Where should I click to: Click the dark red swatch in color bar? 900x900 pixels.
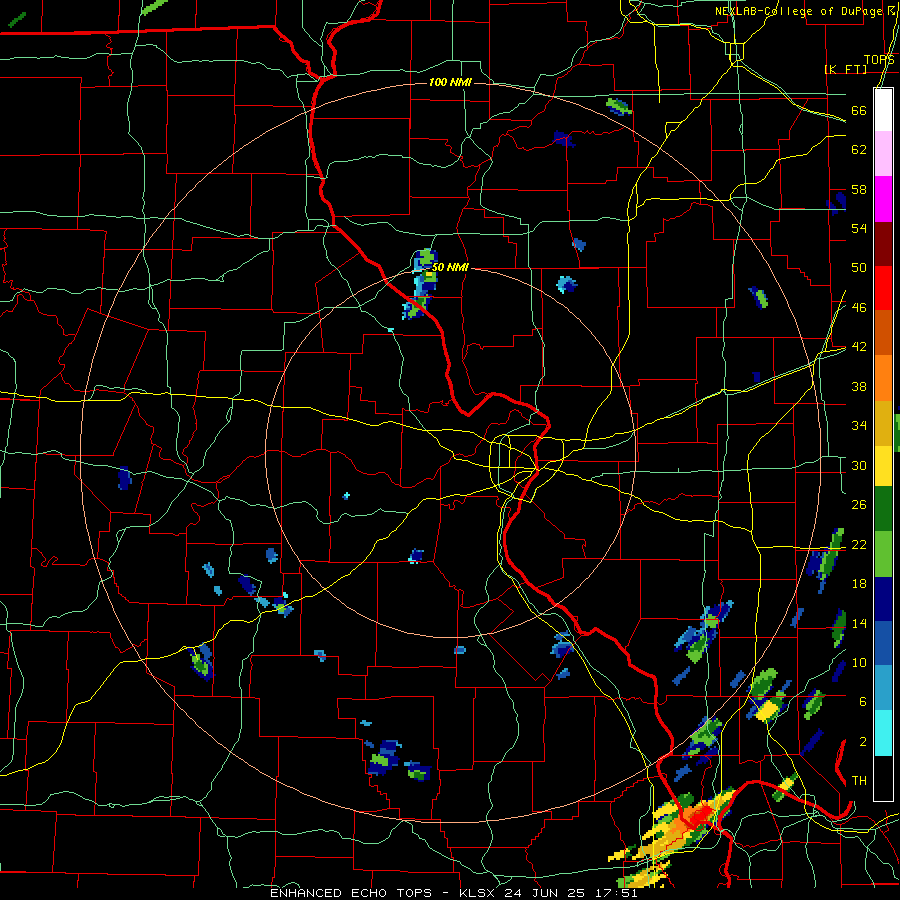click(883, 243)
